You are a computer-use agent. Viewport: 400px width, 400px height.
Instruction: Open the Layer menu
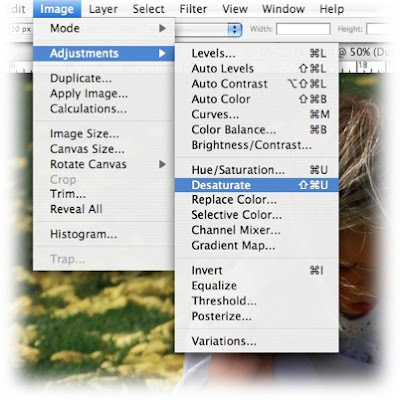pos(103,9)
